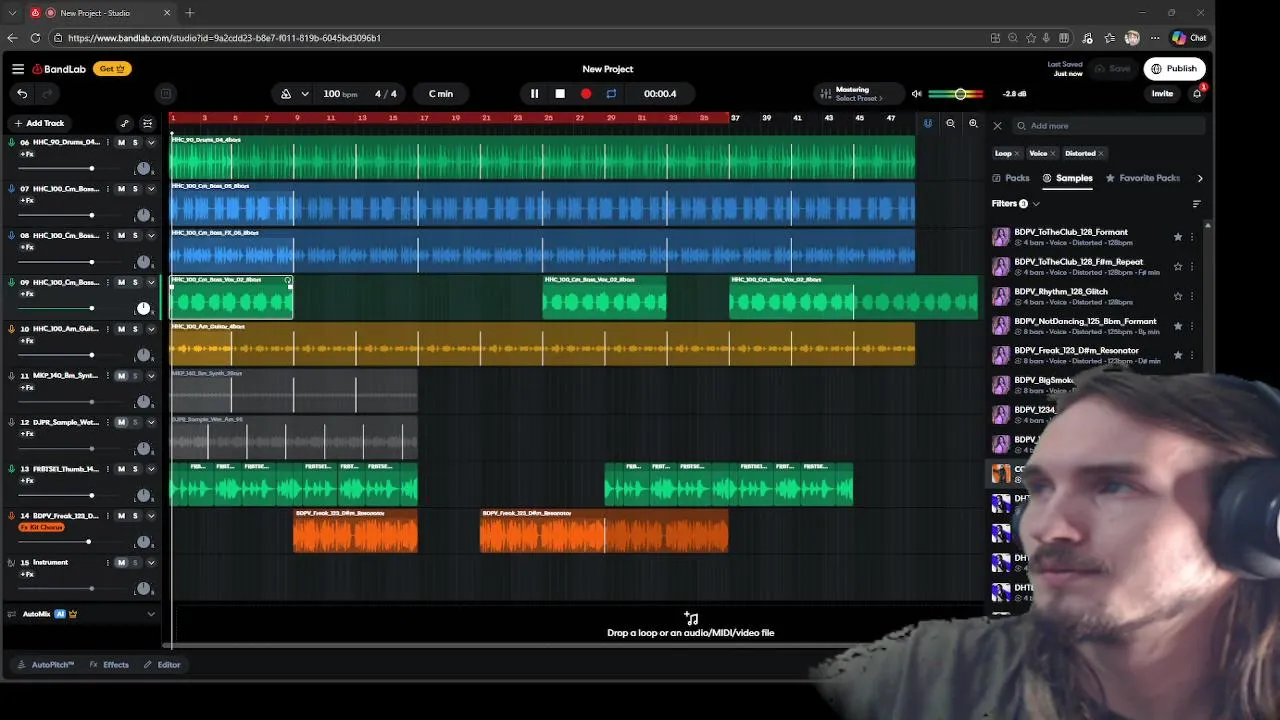Toggle cycle loop mode
Image resolution: width=1280 pixels, height=720 pixels.
pos(611,94)
